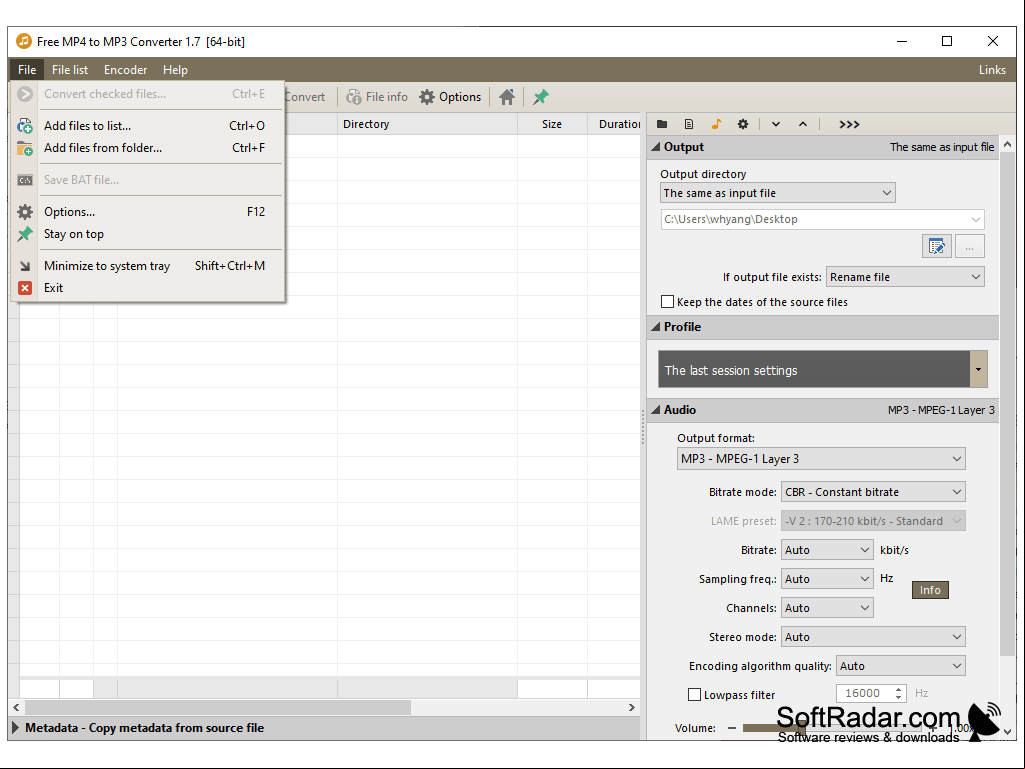This screenshot has height=769, width=1025.
Task: Click the red Exit icon in the File menu
Action: point(25,288)
